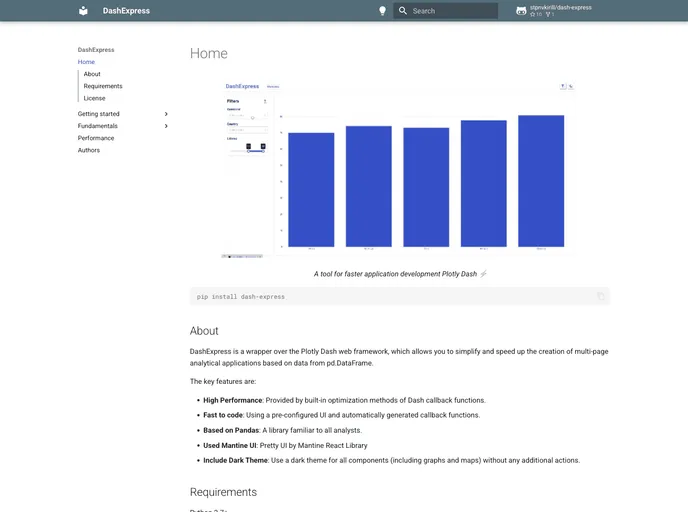Go to the Requirements section link

pos(103,86)
